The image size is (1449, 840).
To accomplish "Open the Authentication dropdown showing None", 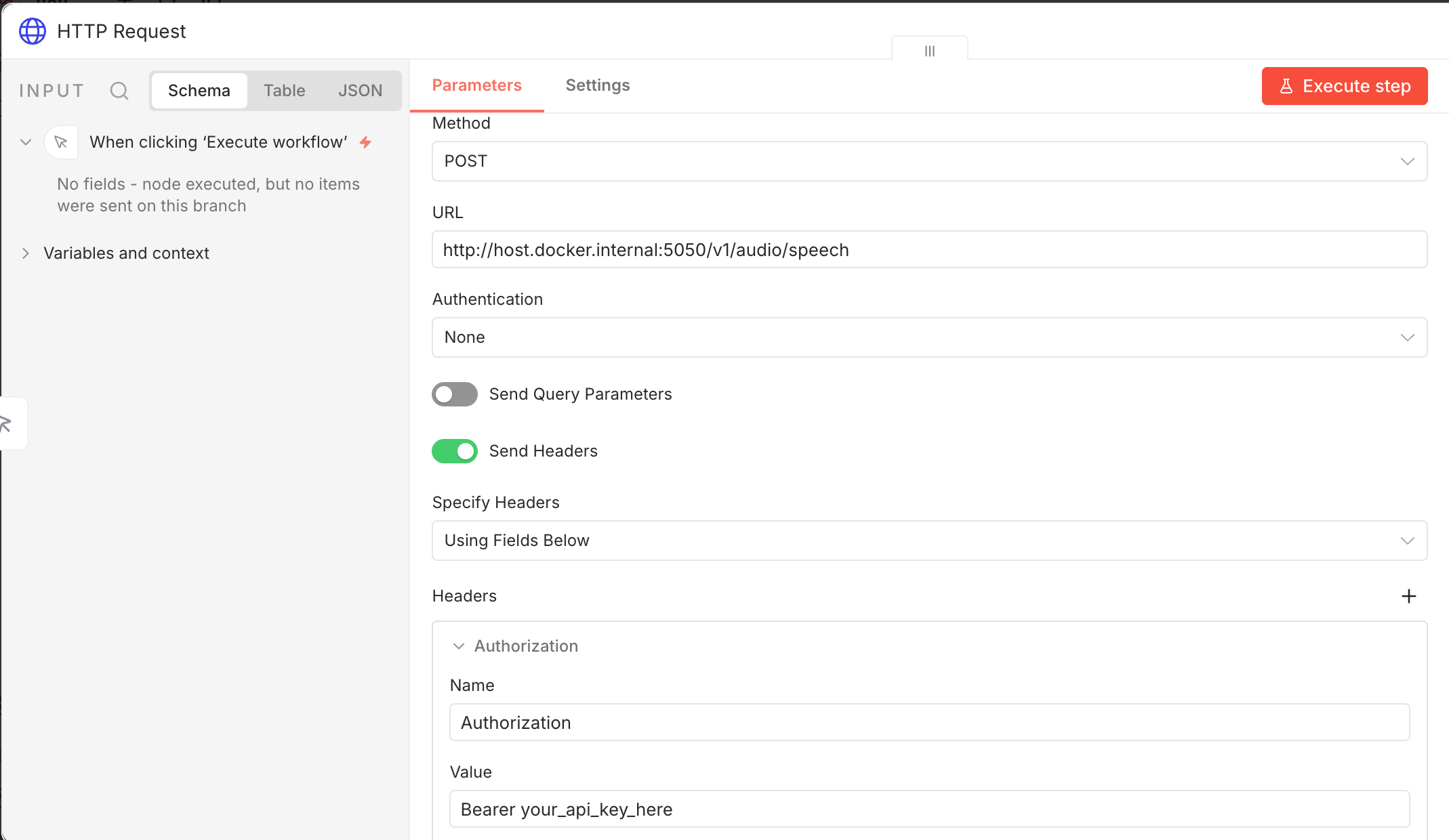I will click(x=930, y=337).
